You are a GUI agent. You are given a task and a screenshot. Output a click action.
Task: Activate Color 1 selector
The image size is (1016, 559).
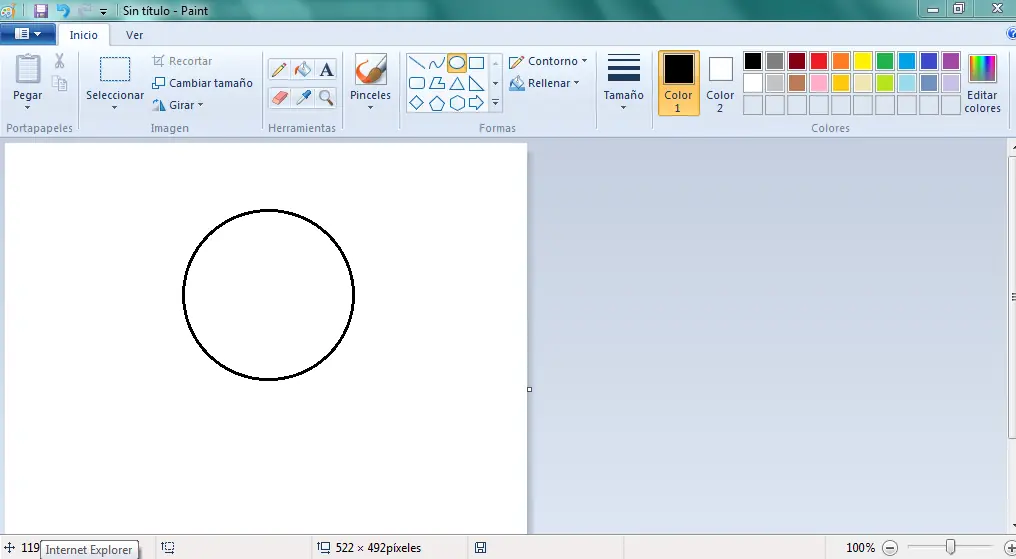click(678, 83)
